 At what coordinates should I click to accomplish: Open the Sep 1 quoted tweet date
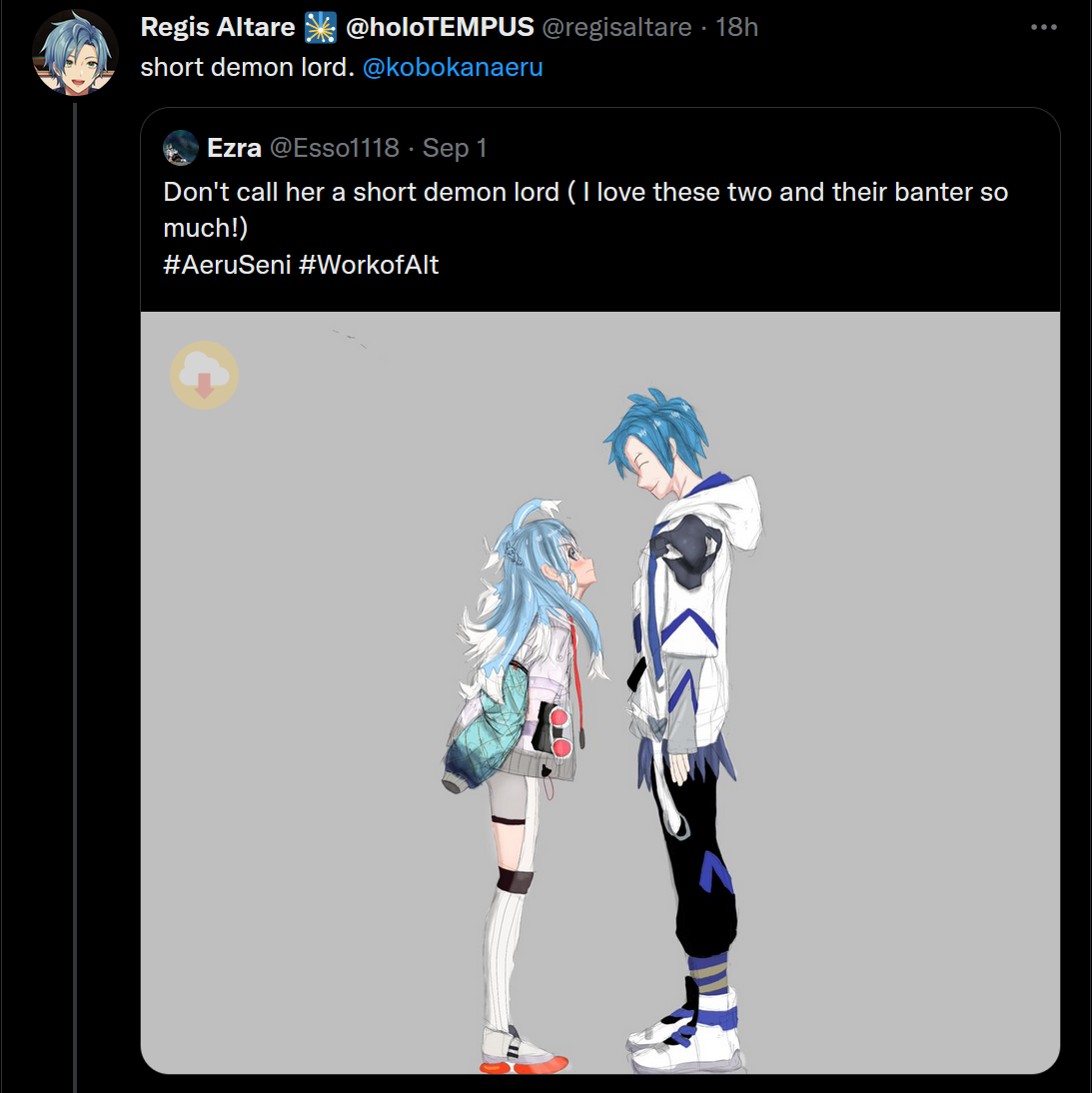click(455, 149)
